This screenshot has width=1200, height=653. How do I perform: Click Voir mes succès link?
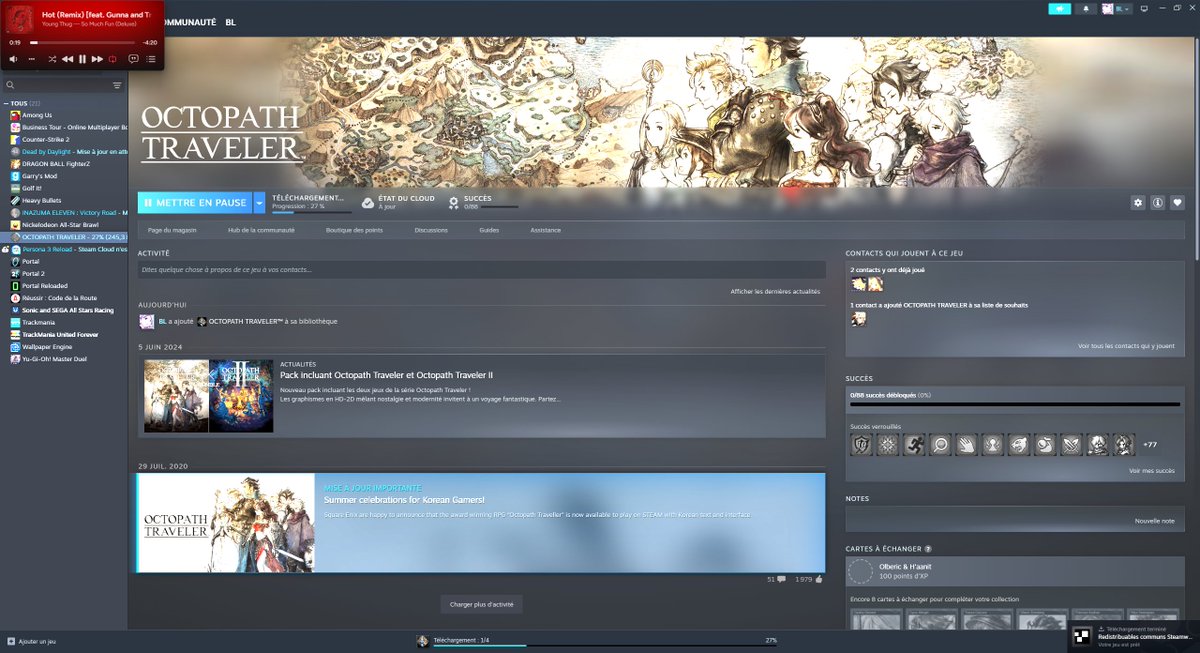tap(1152, 470)
